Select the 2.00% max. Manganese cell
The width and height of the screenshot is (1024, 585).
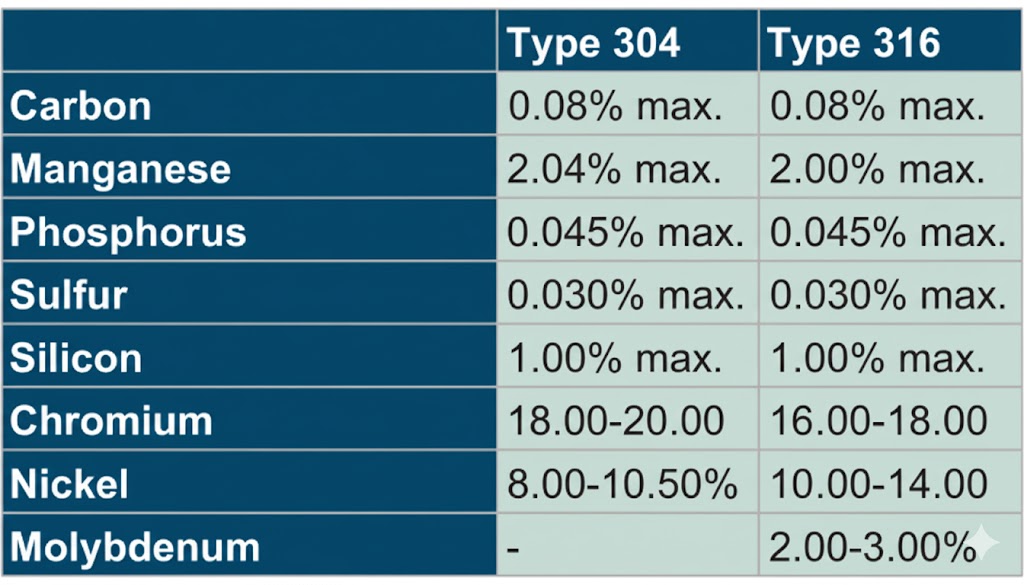click(877, 169)
